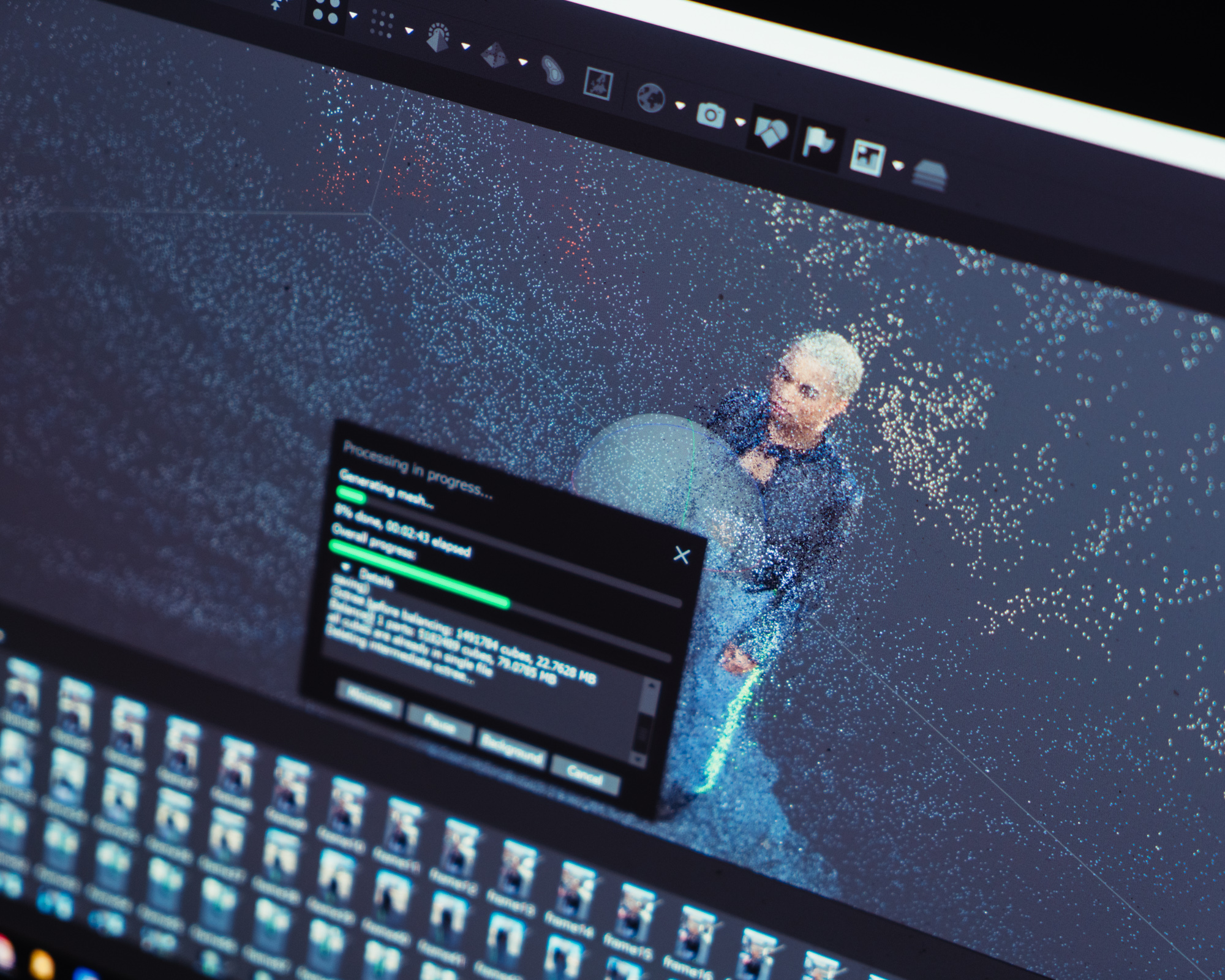Select the "8% done, 00:02:43 elapsed" status text

click(x=402, y=530)
